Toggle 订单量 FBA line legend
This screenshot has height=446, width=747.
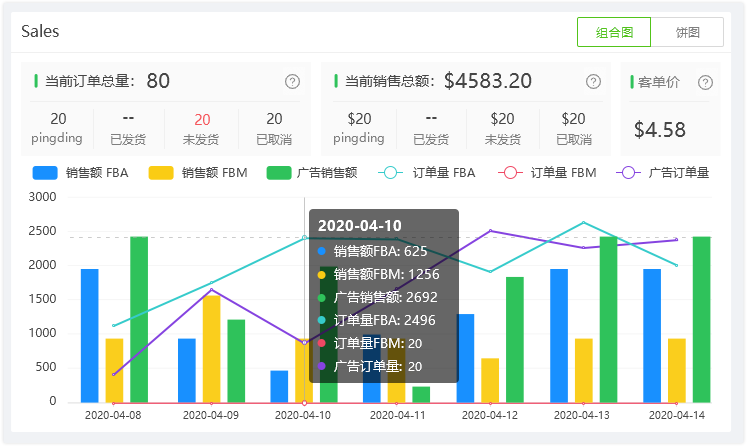(x=427, y=172)
